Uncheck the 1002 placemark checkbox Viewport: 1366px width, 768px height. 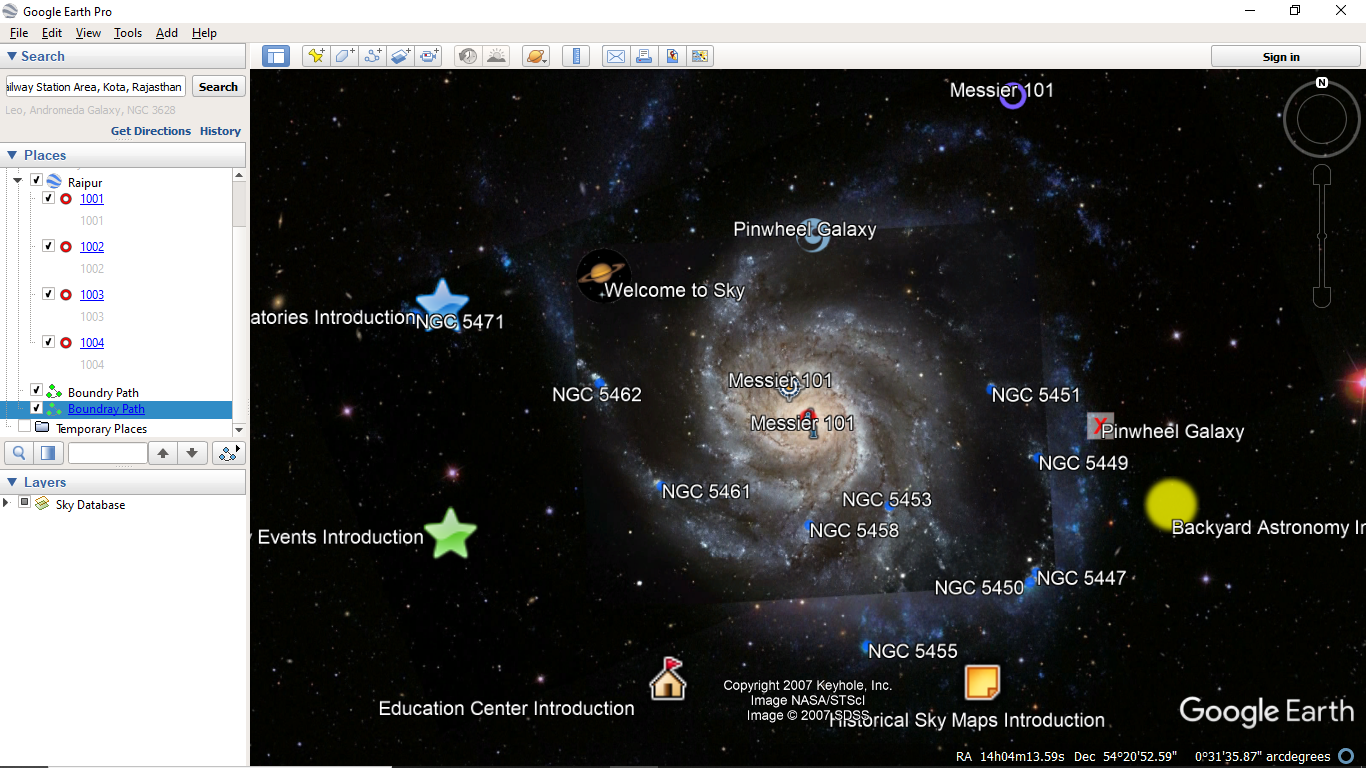(49, 246)
